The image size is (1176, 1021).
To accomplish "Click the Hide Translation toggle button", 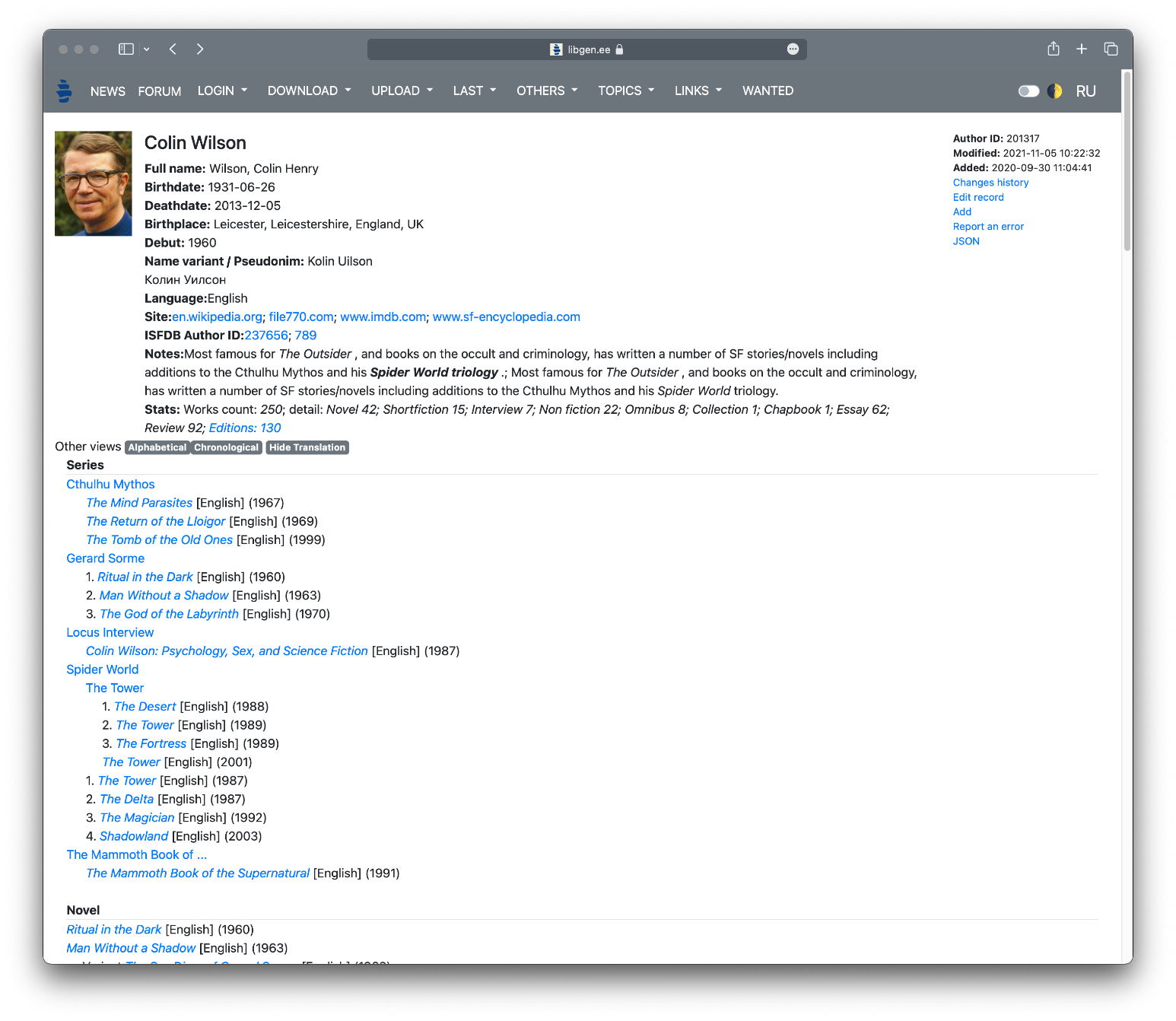I will tap(307, 447).
